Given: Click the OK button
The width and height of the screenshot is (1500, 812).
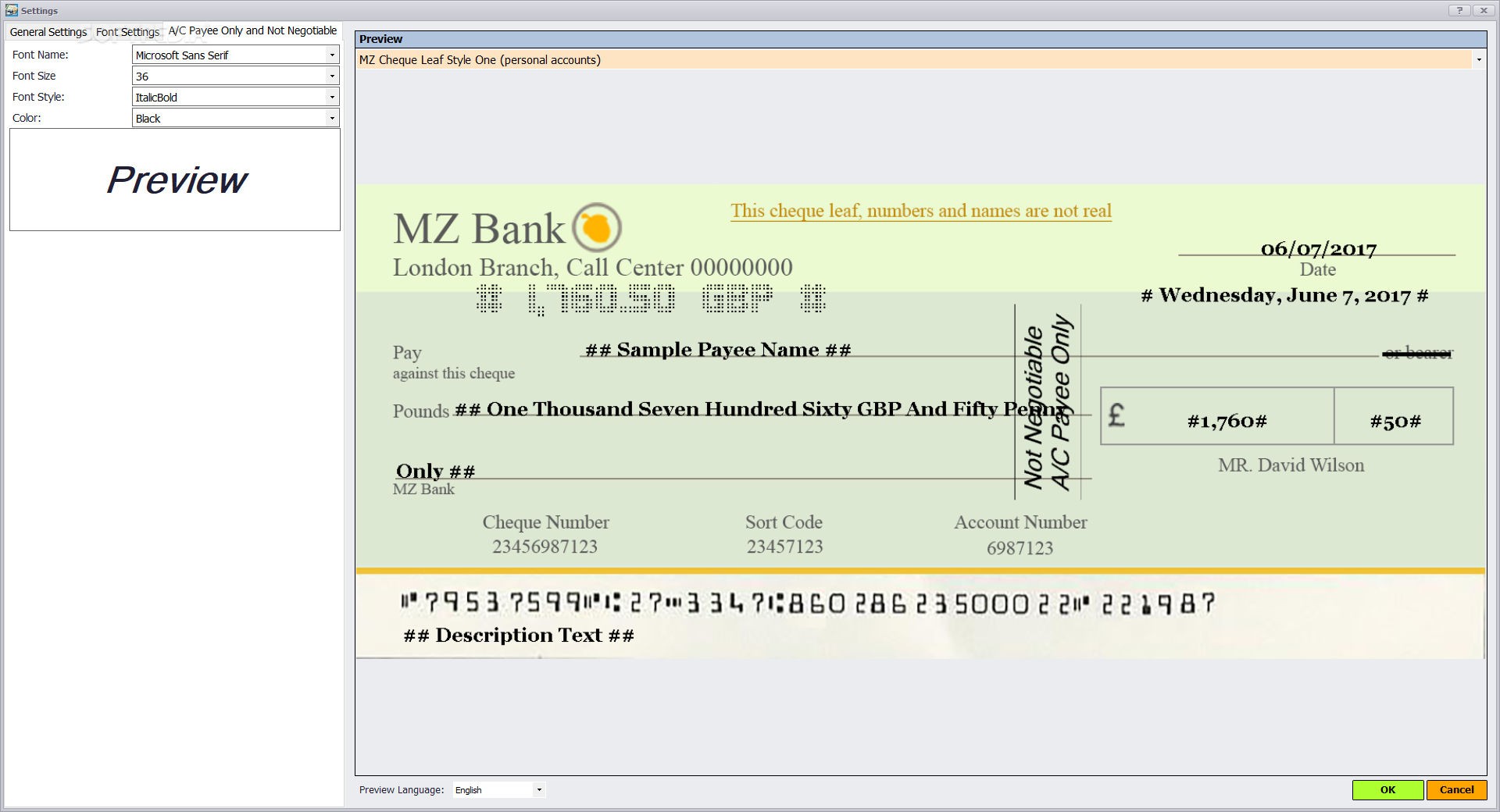Looking at the screenshot, I should [x=1387, y=789].
